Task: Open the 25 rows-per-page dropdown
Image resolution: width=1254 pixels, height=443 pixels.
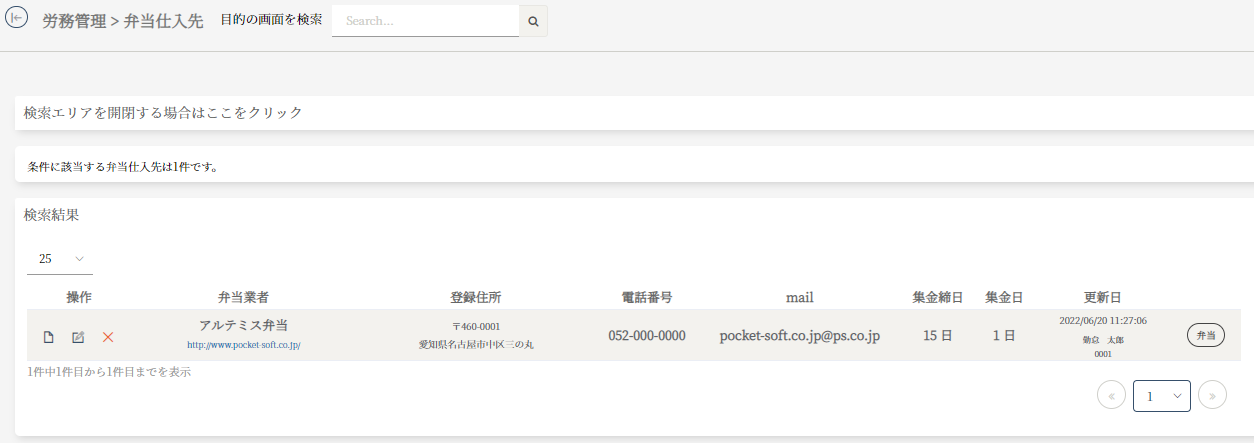Action: click(x=60, y=259)
